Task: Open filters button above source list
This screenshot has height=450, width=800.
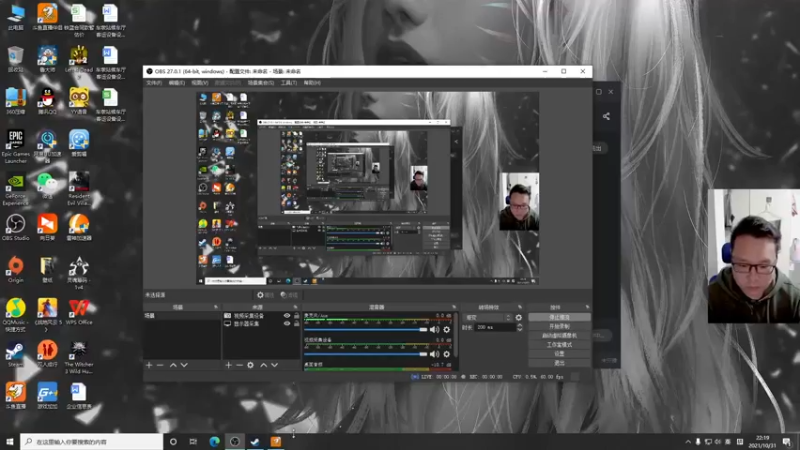Action: (289, 295)
